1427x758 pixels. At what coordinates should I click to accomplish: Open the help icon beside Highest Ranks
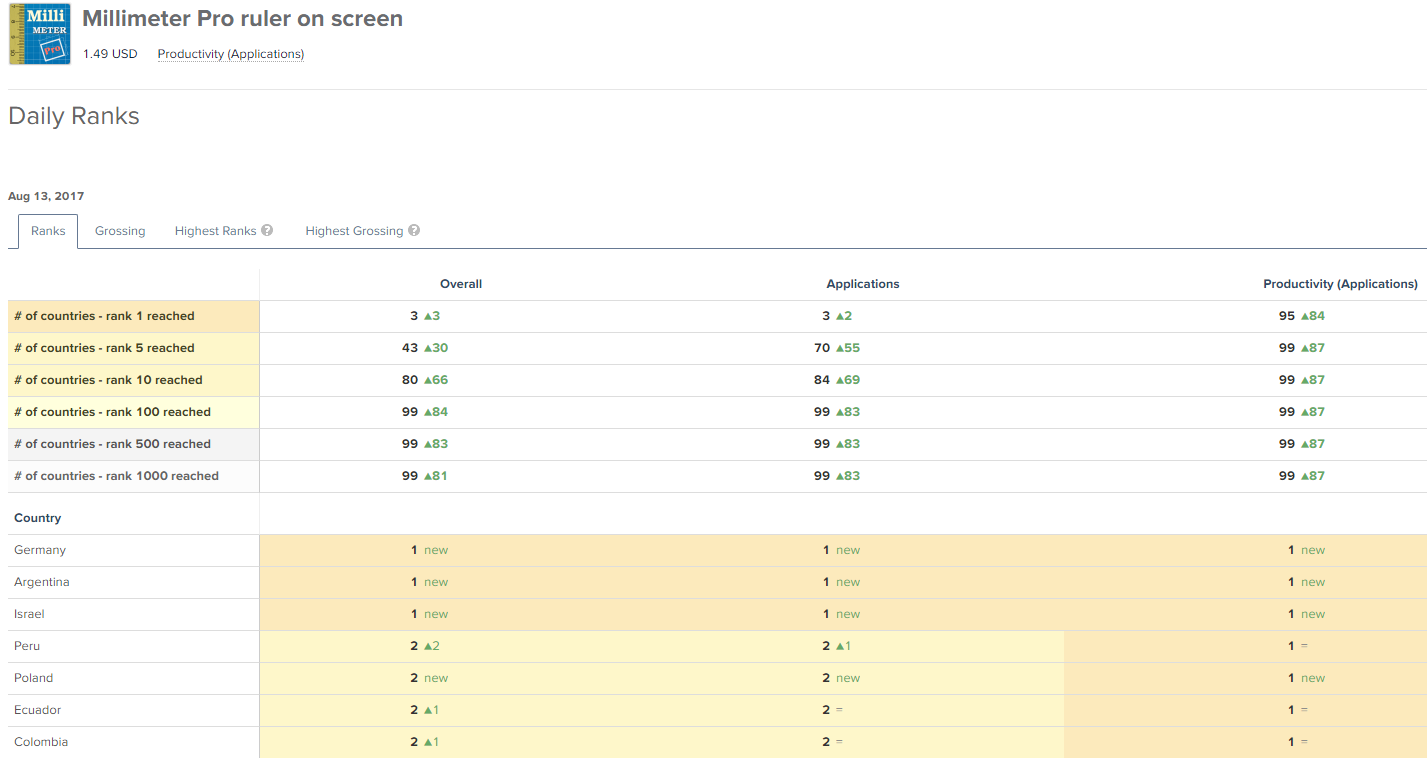(x=267, y=230)
